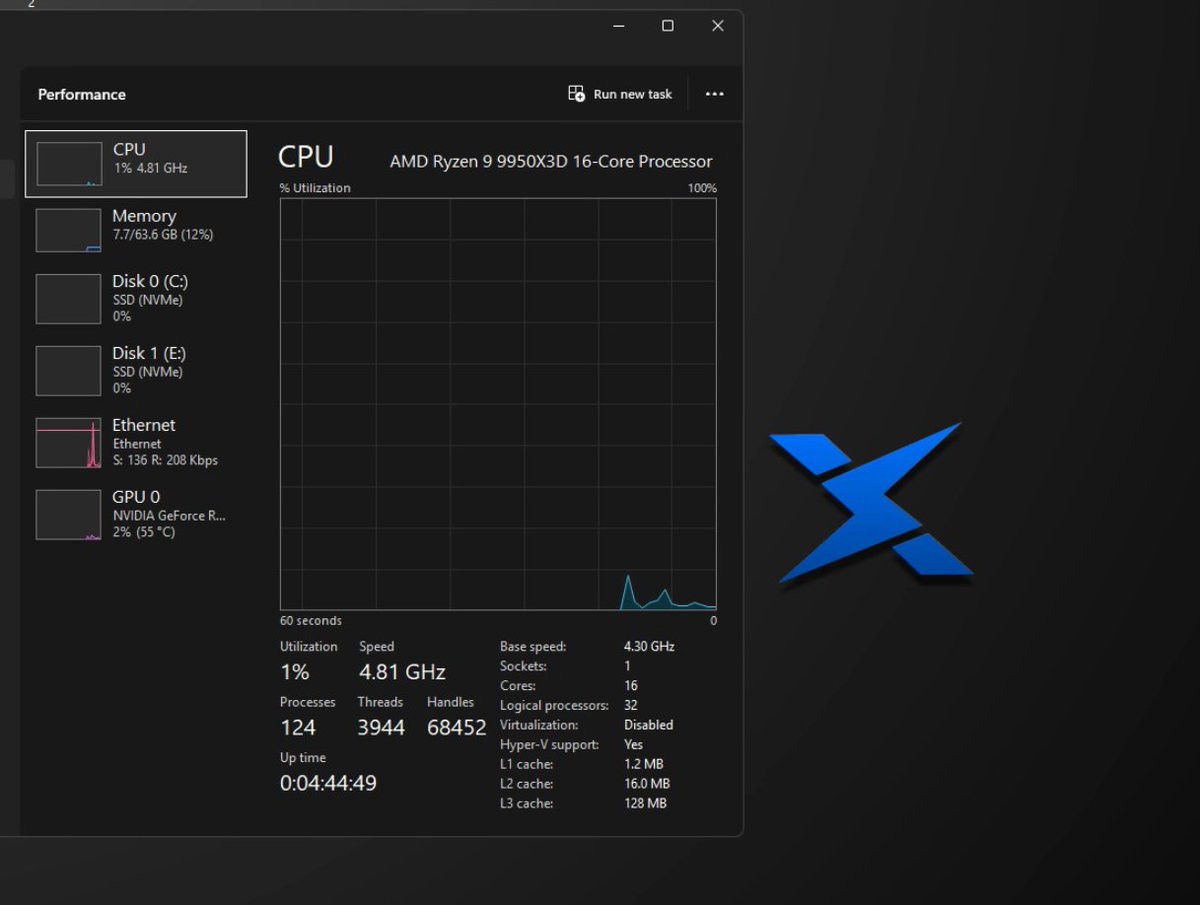The image size is (1200, 905).
Task: Click the 4.81 GHz speed value
Action: pyautogui.click(x=402, y=672)
